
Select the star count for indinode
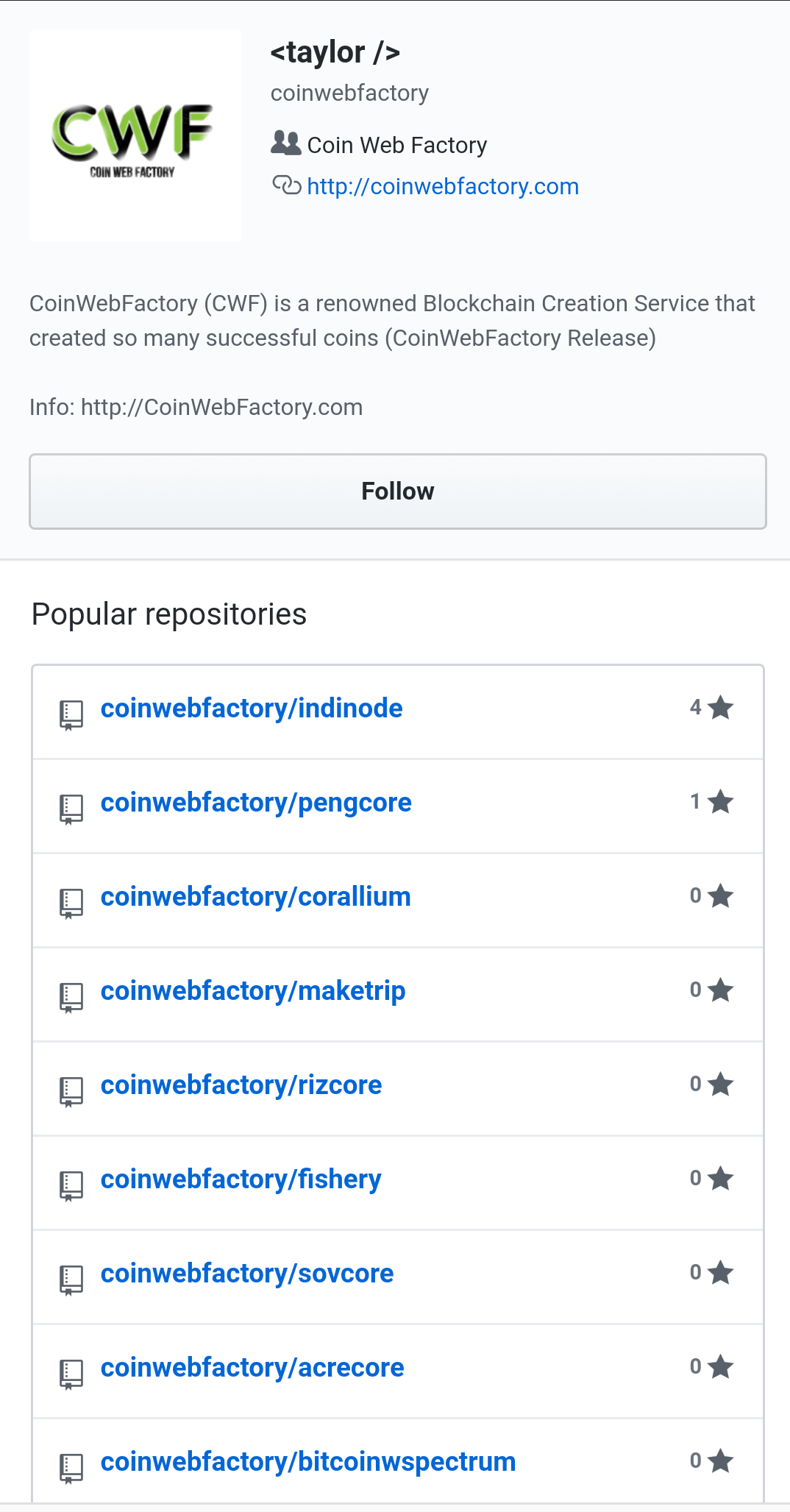[696, 707]
